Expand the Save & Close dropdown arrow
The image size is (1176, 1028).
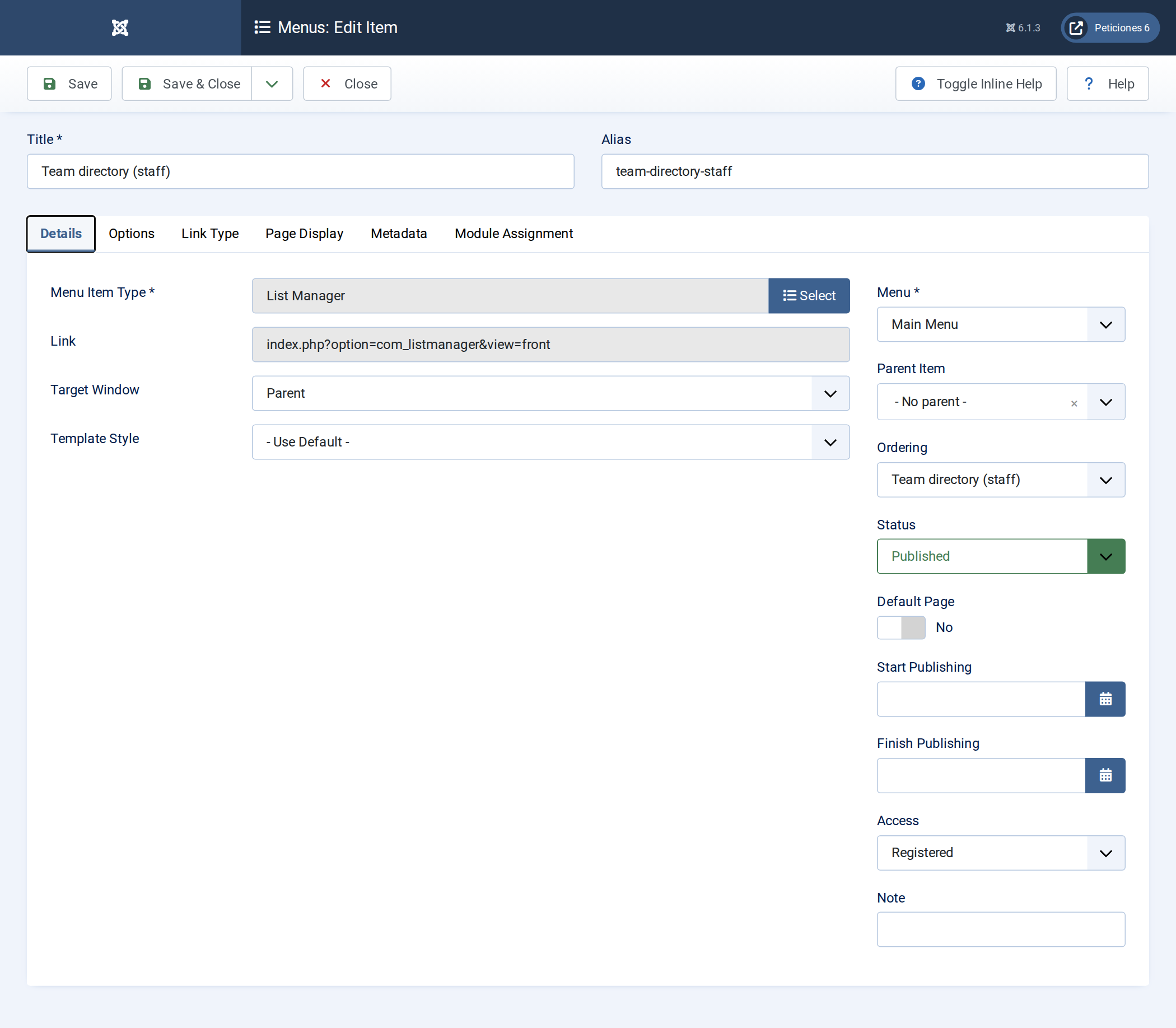pyautogui.click(x=272, y=84)
